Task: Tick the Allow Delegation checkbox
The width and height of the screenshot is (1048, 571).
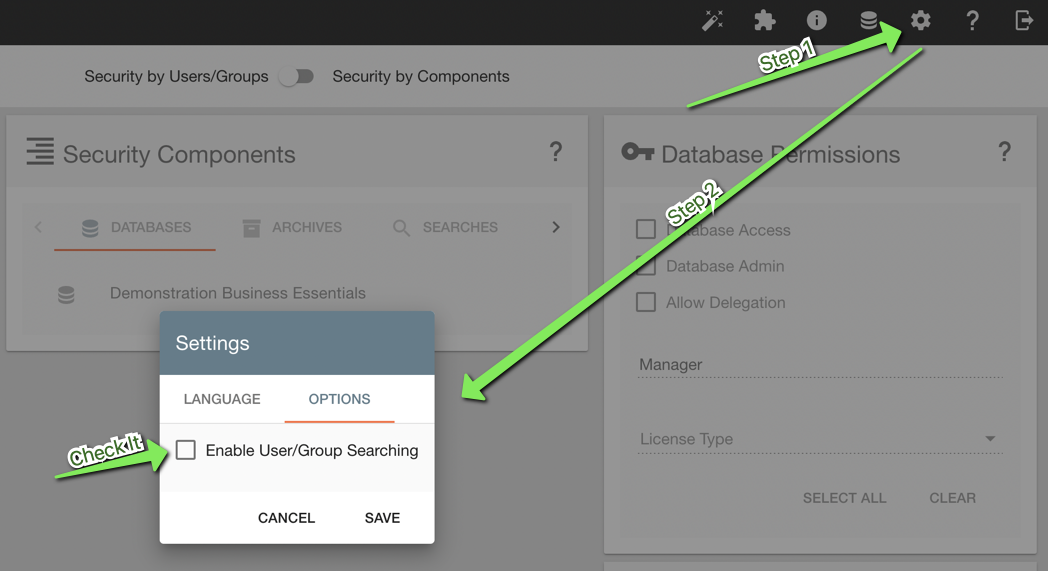Action: click(x=646, y=302)
